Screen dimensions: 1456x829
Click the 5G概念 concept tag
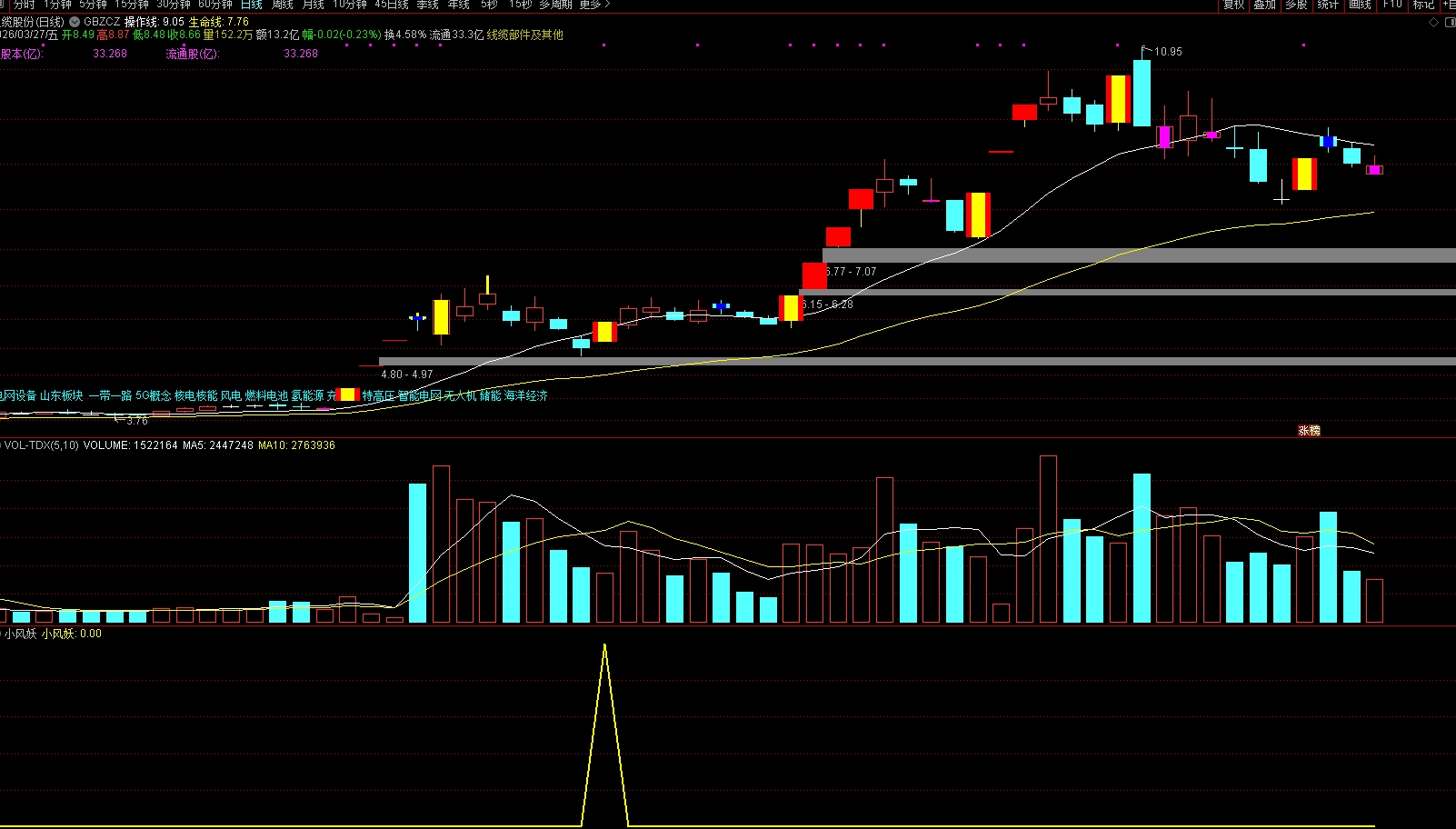tap(154, 396)
